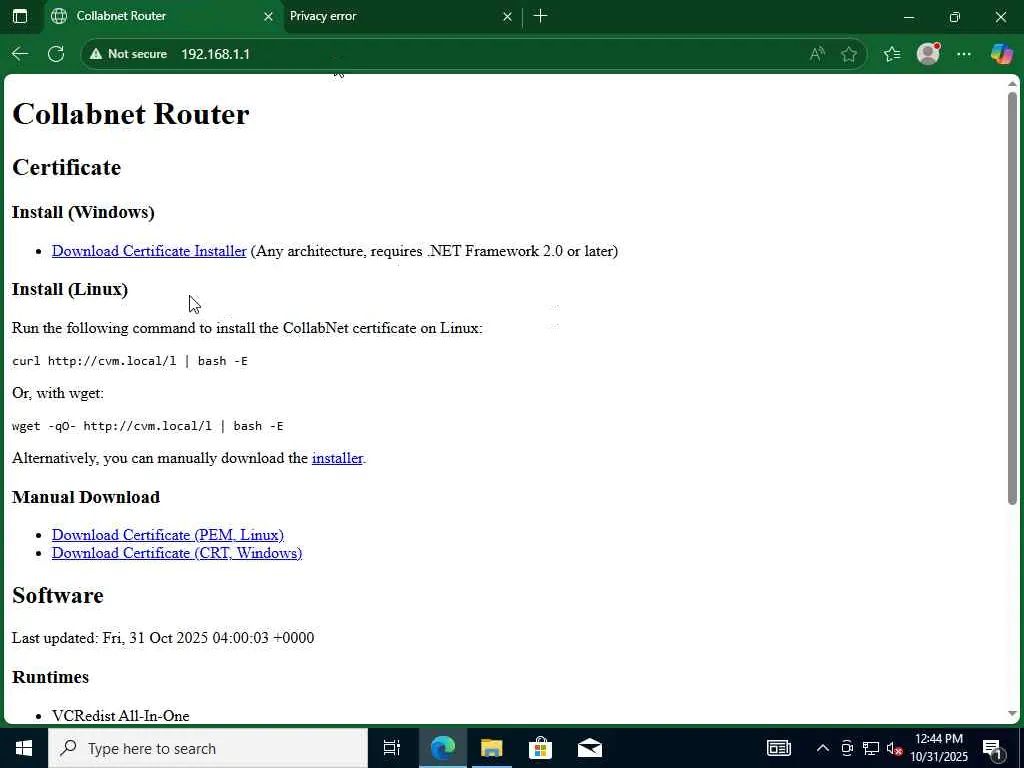
Task: Open the Mail app from taskbar
Action: pos(590,748)
